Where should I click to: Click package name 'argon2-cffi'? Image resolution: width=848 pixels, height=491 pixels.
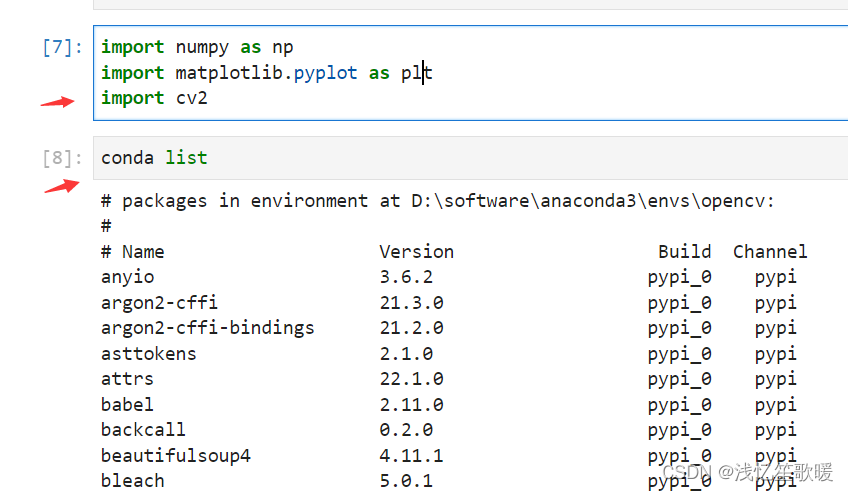(160, 303)
